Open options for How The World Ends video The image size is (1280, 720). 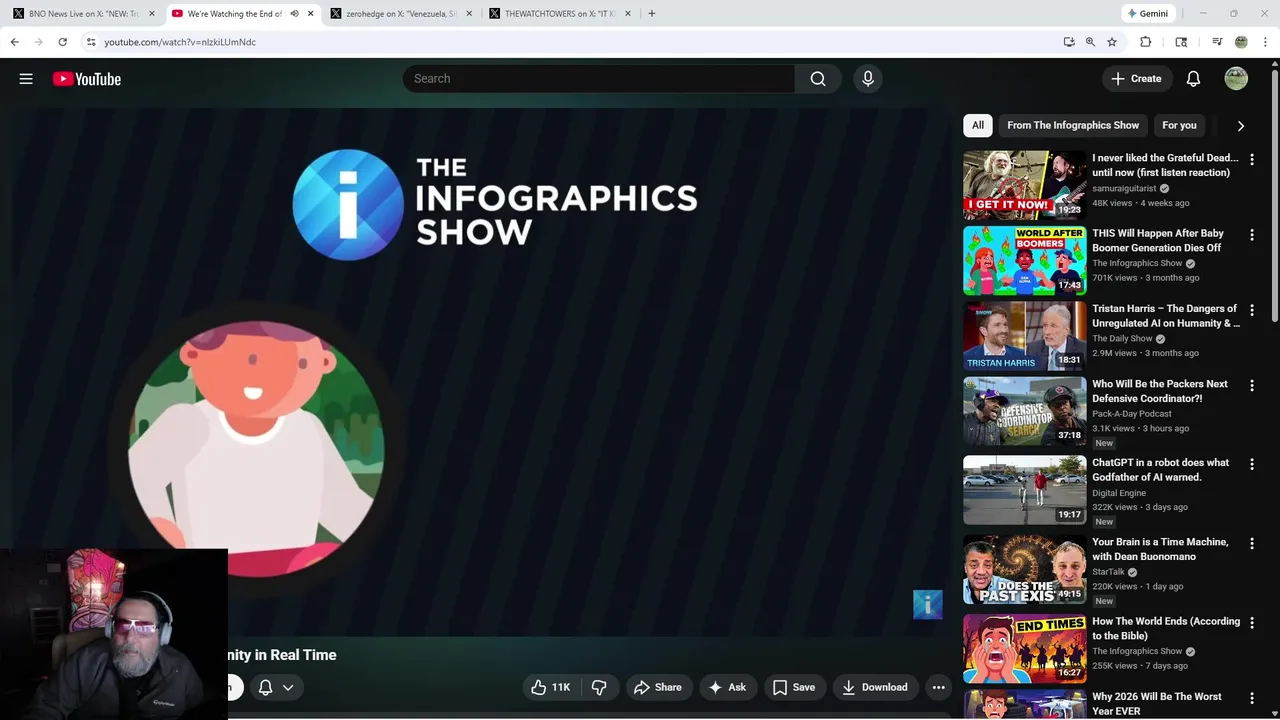[x=1252, y=622]
